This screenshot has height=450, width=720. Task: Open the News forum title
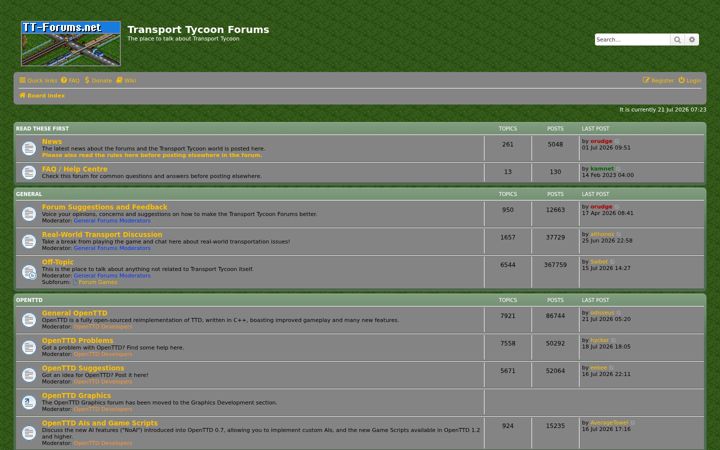tap(52, 142)
